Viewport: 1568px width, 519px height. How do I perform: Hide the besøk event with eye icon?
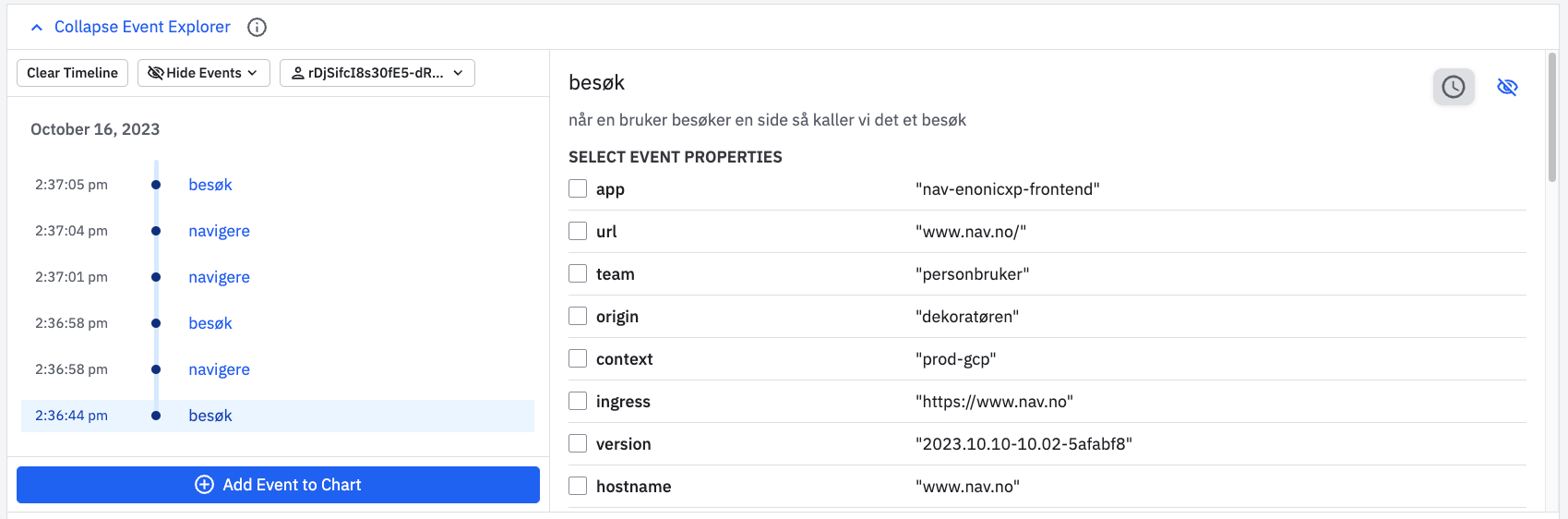[x=1507, y=87]
